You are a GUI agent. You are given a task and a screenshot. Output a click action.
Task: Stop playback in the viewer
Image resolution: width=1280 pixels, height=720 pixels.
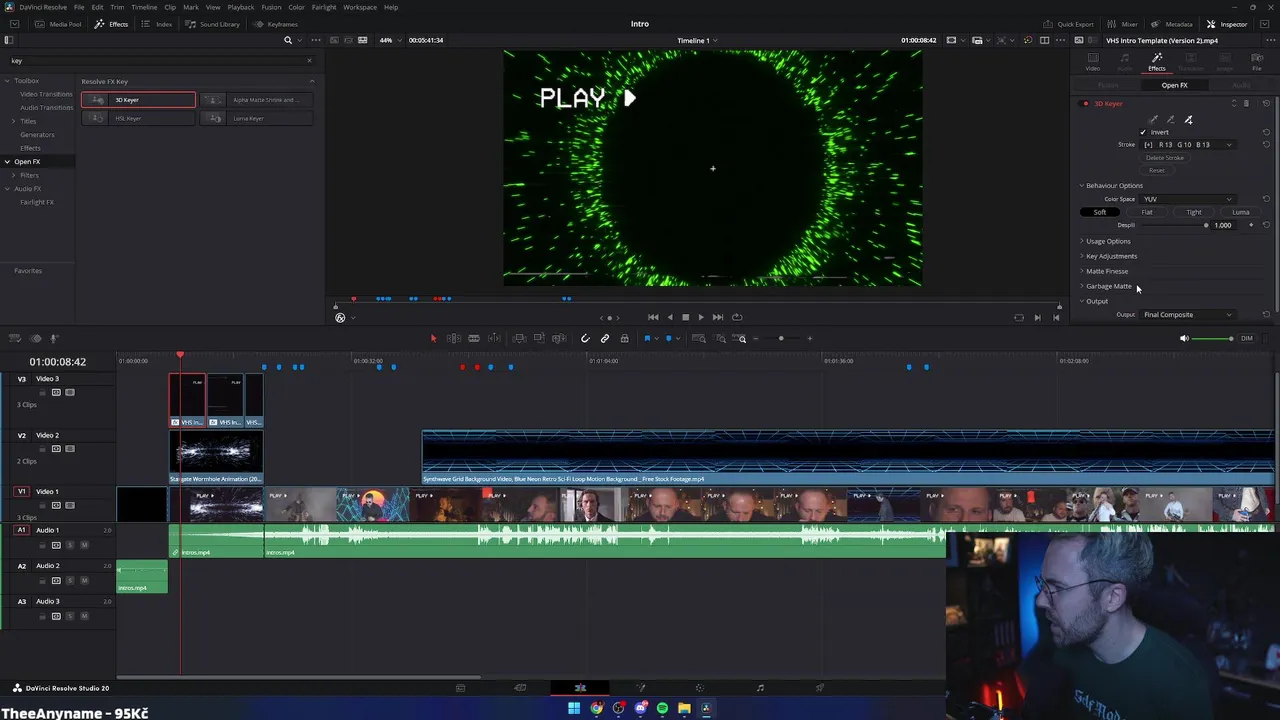point(685,317)
